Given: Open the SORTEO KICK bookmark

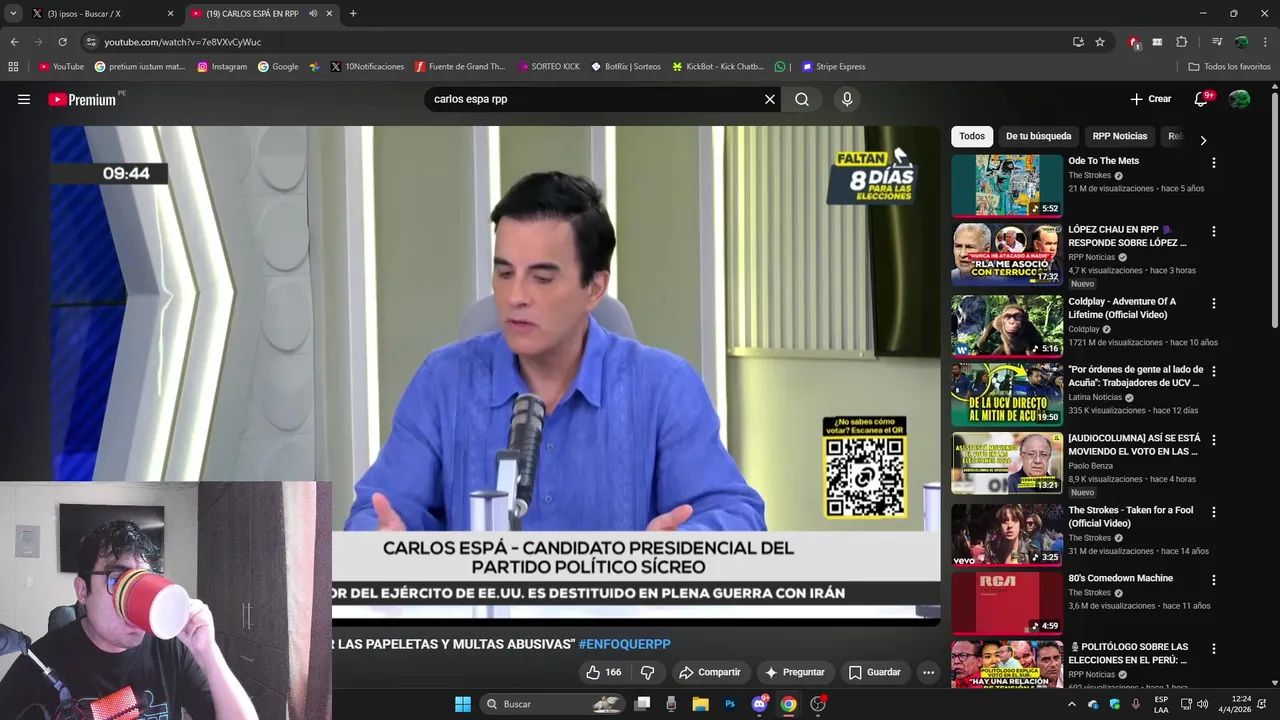Looking at the screenshot, I should click(549, 67).
